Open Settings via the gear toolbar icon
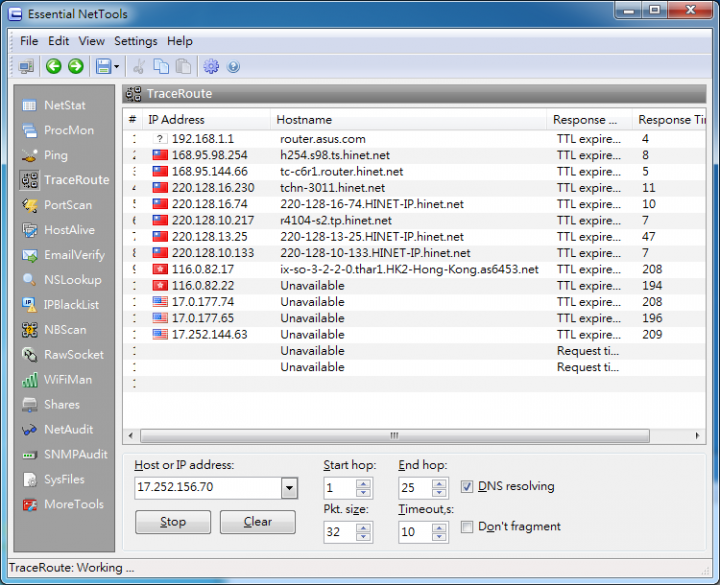The height and width of the screenshot is (585, 720). pos(211,67)
